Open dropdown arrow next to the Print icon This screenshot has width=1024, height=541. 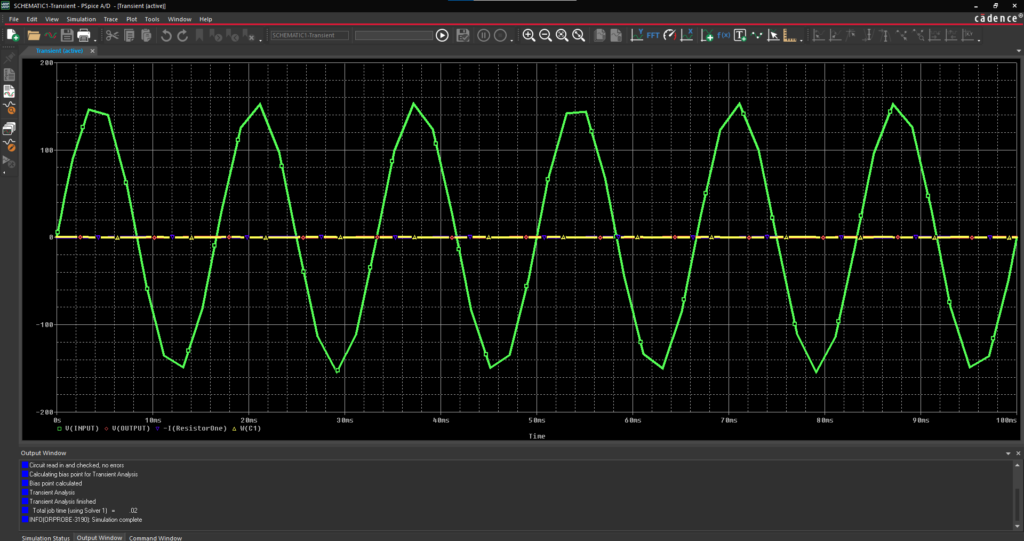pyautogui.click(x=95, y=39)
